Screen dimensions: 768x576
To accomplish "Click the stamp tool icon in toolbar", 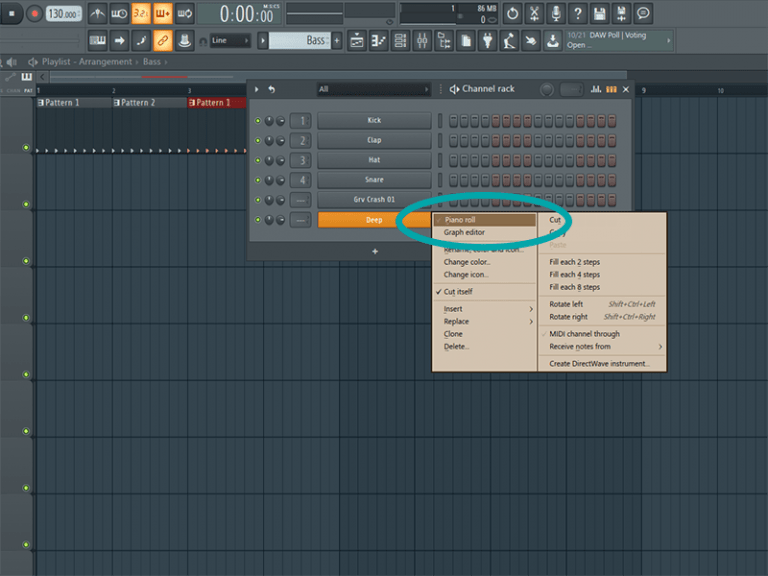I will click(185, 40).
